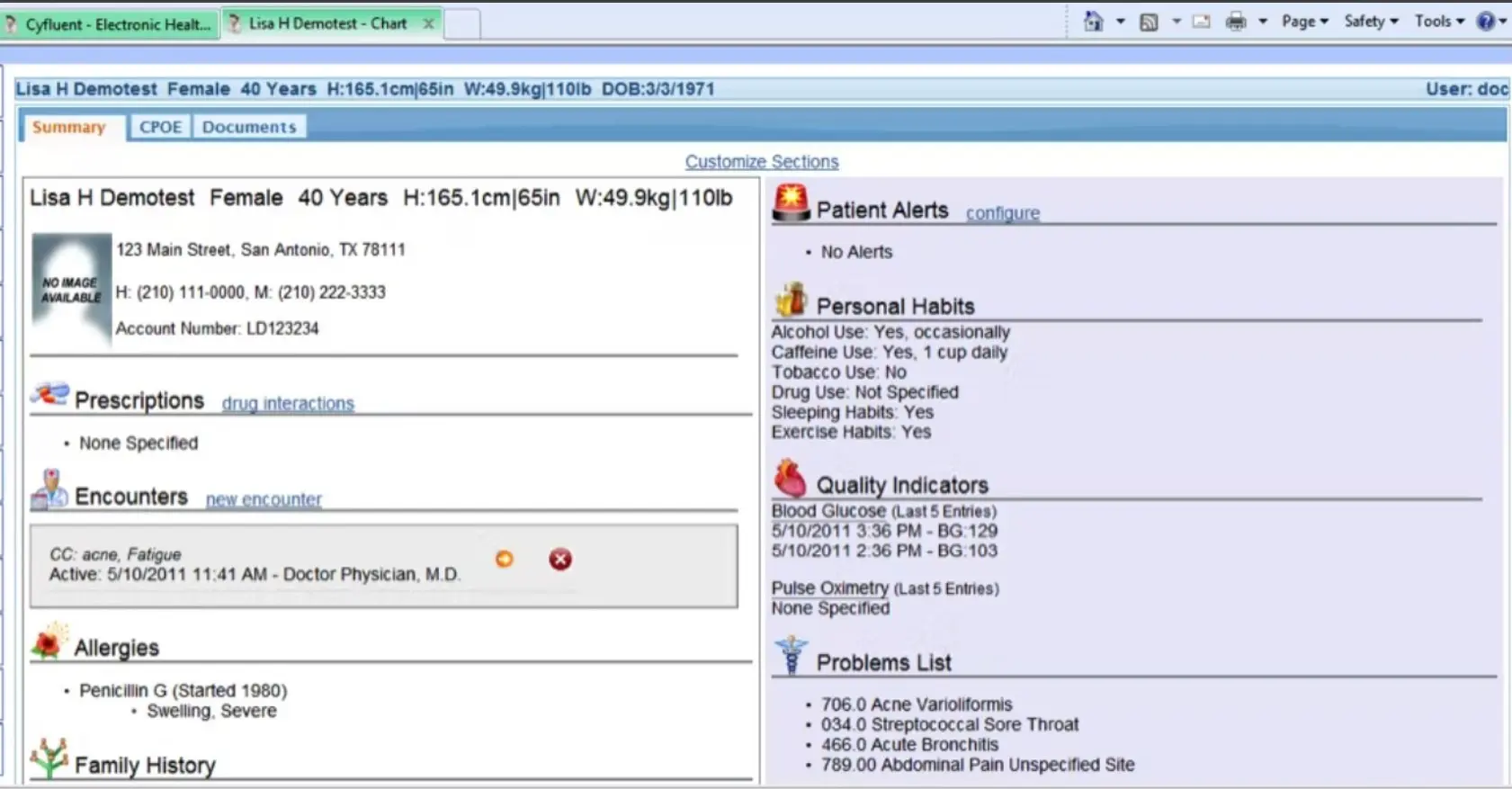Click 789.00 Abdominal Pain Unspecified Site problem
The height and width of the screenshot is (789, 1512).
[978, 765]
